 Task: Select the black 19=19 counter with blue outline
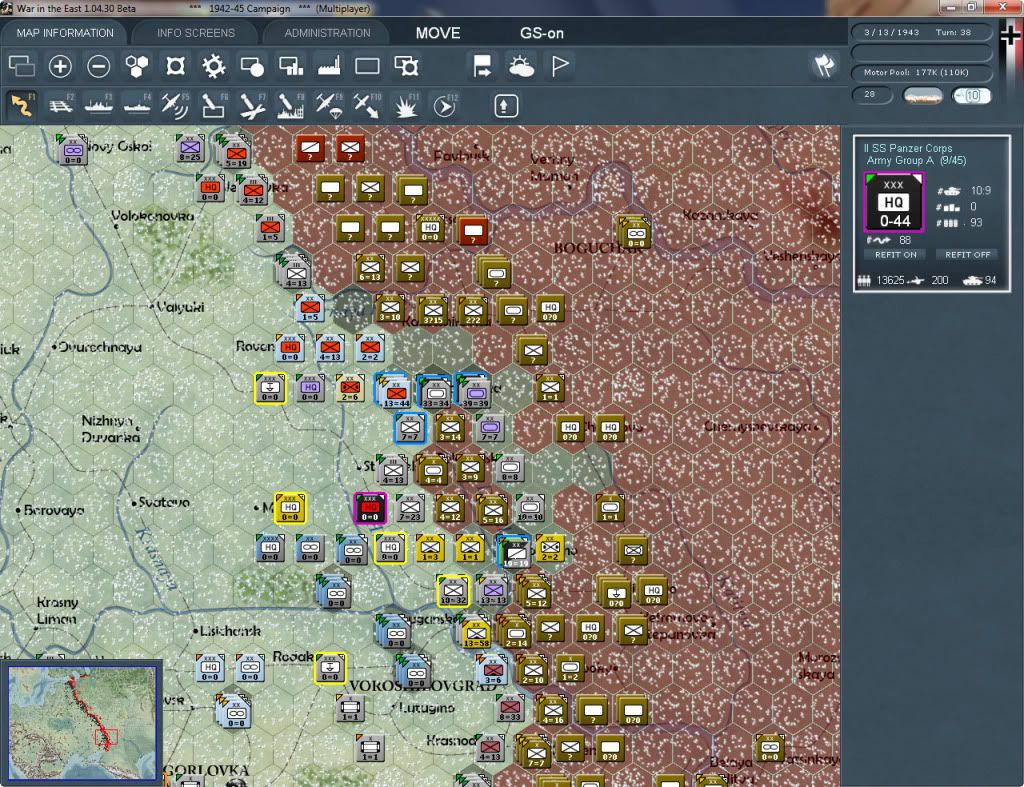tap(514, 551)
